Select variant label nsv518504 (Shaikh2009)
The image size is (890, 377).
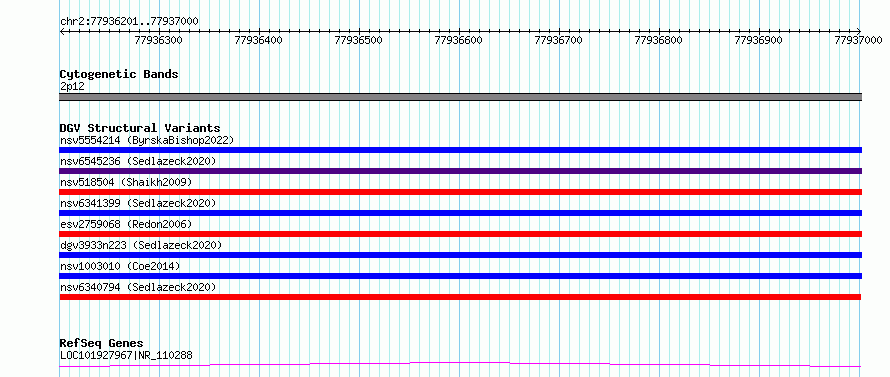point(126,182)
